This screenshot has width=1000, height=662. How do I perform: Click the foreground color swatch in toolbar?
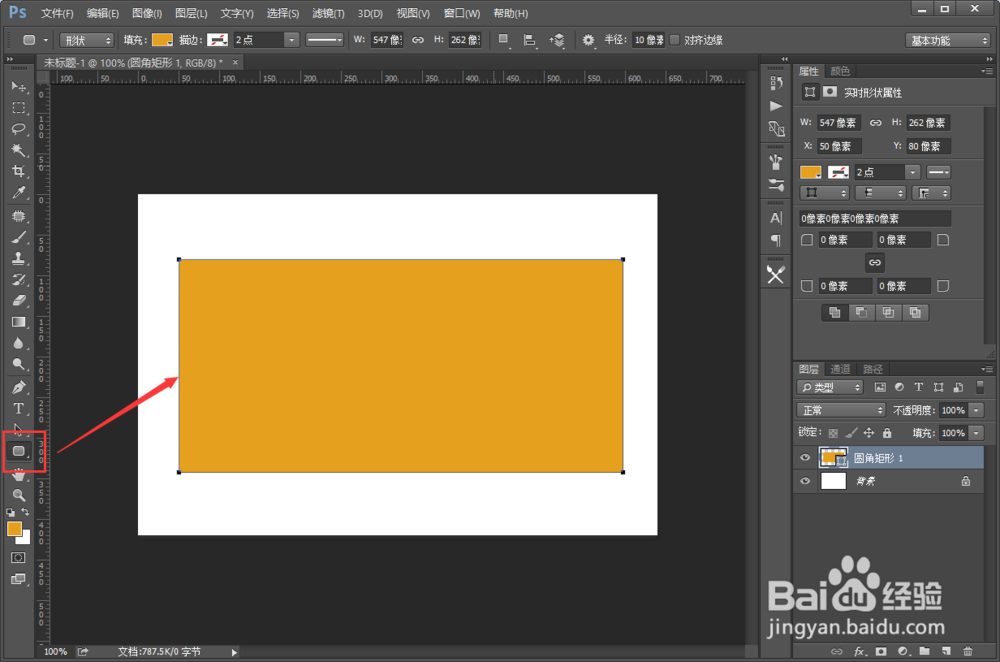click(x=14, y=529)
